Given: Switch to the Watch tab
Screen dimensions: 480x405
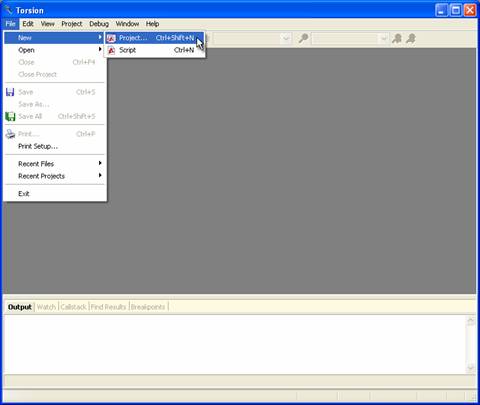Looking at the screenshot, I should click(46, 307).
